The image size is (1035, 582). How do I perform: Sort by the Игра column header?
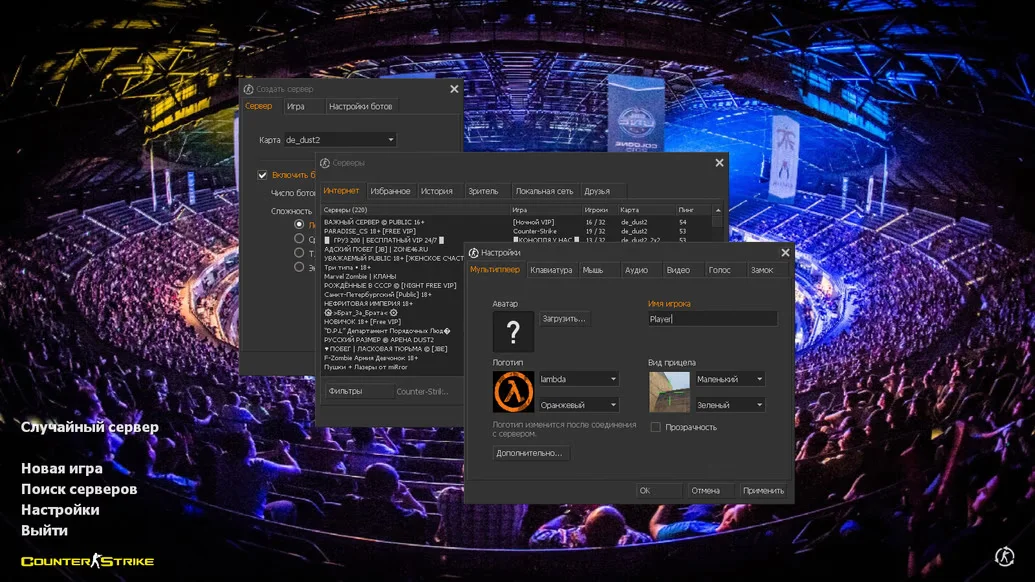click(545, 210)
